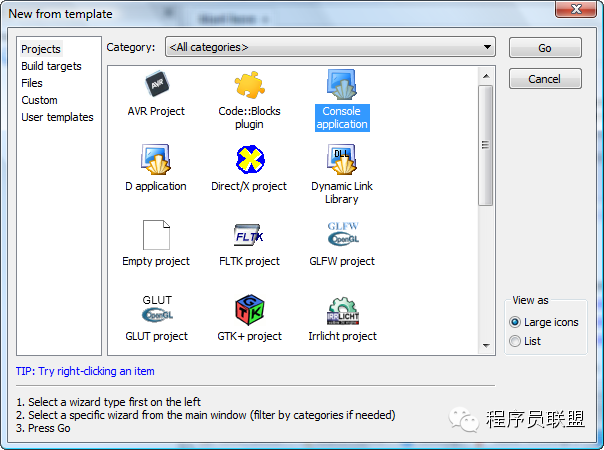The width and height of the screenshot is (604, 450).
Task: Close the New from template dialog
Action: click(576, 9)
